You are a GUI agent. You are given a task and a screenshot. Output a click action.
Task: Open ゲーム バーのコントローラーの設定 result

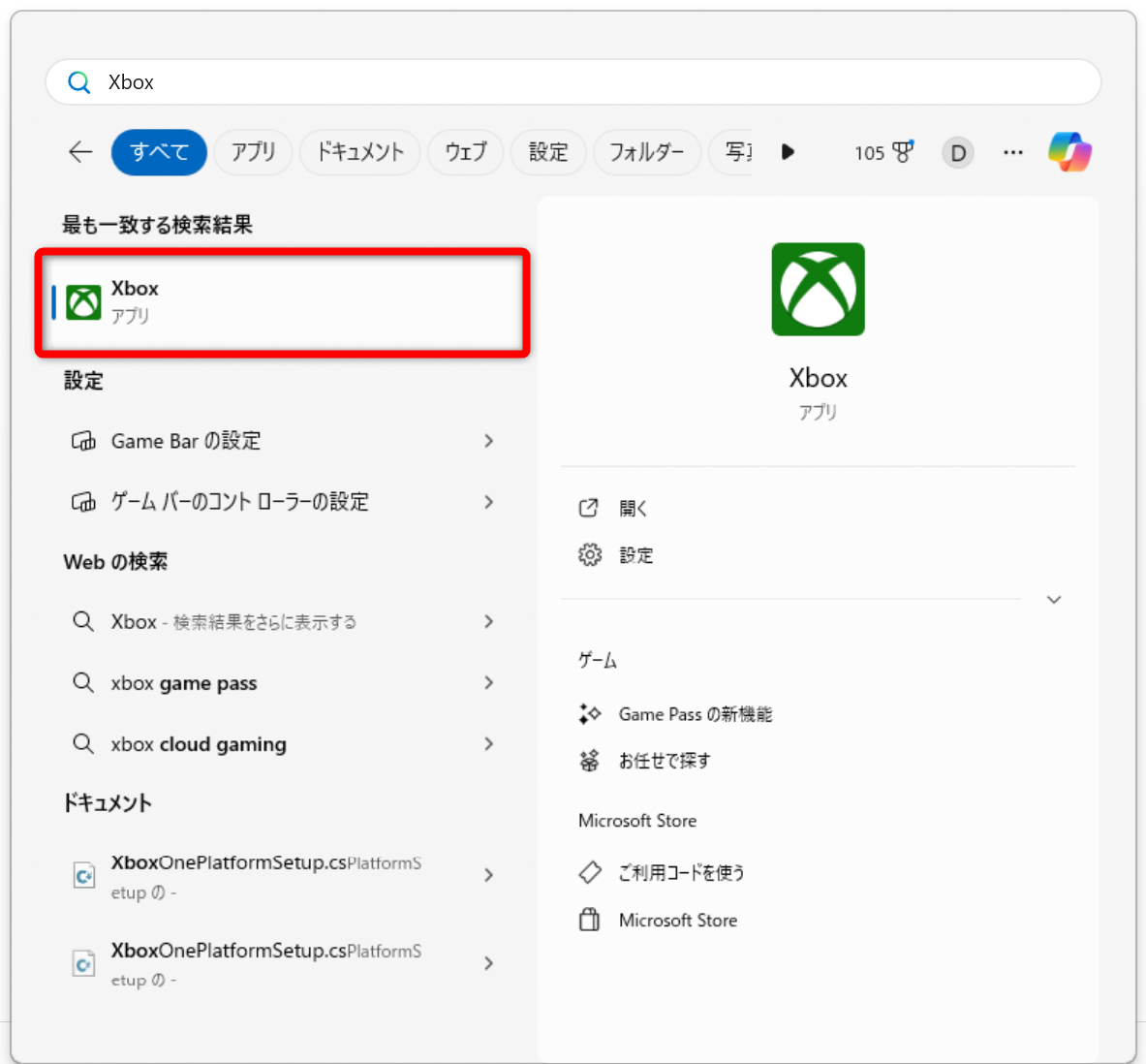tap(282, 502)
